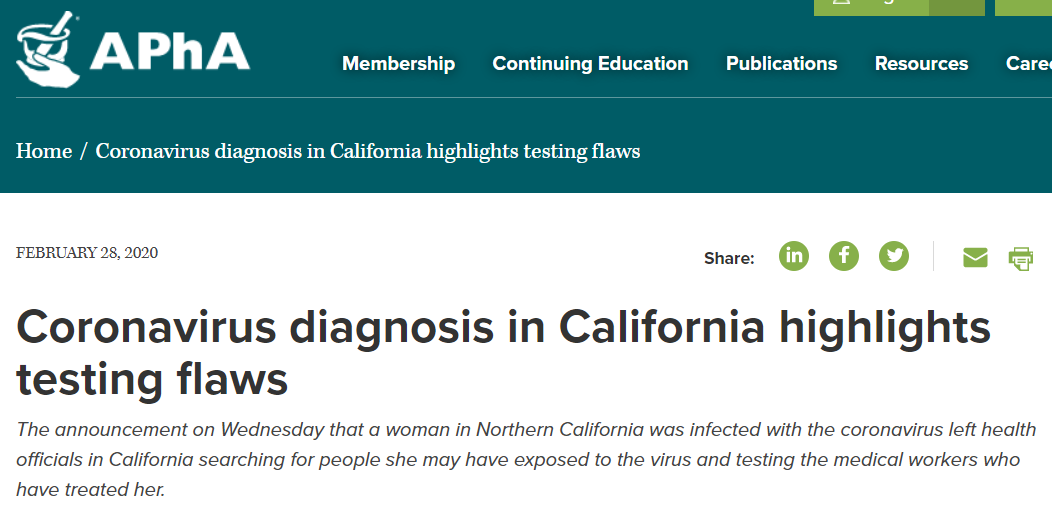
Task: Open the Publications menu
Action: point(781,64)
